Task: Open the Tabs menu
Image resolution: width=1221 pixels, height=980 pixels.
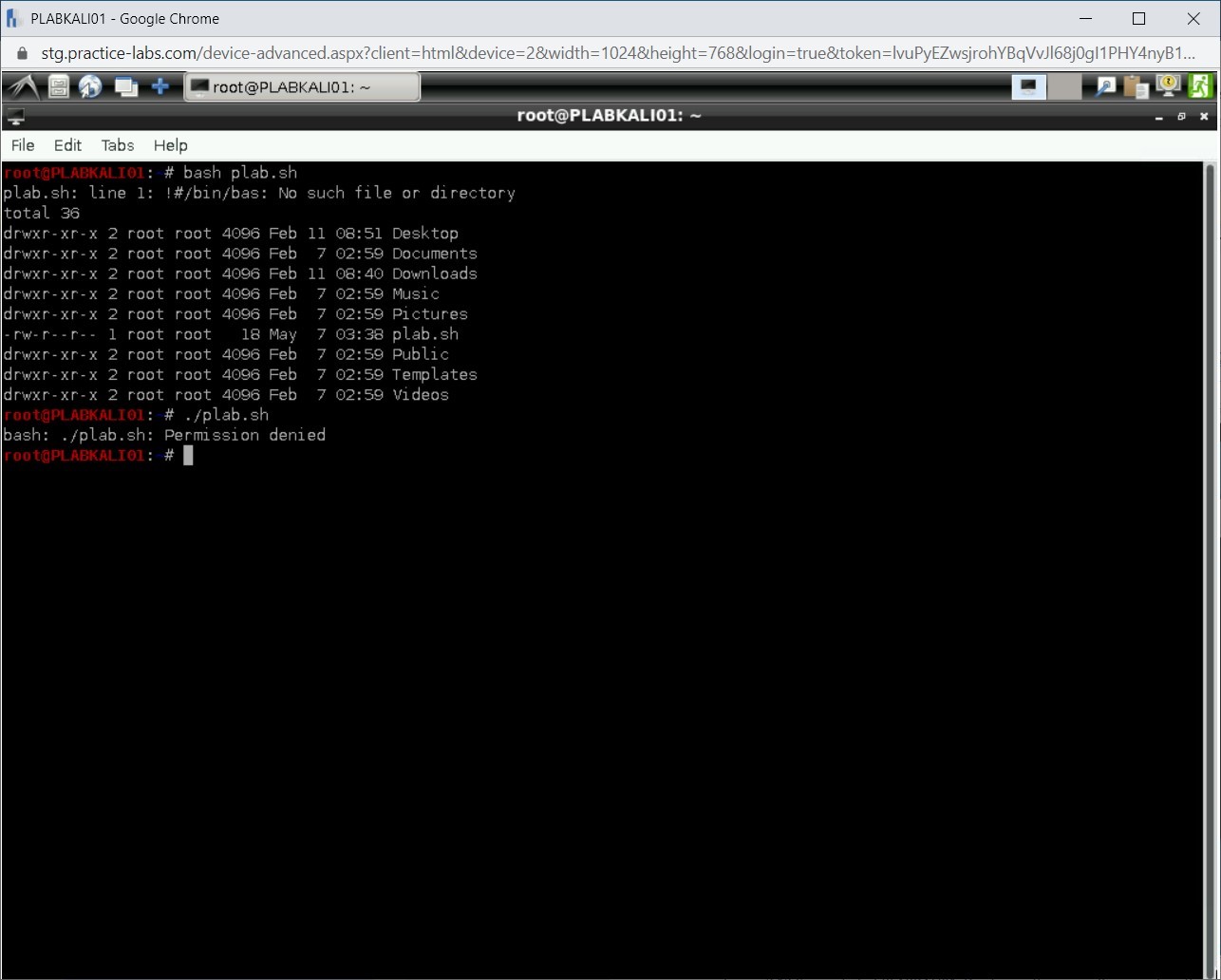Action: pos(118,145)
